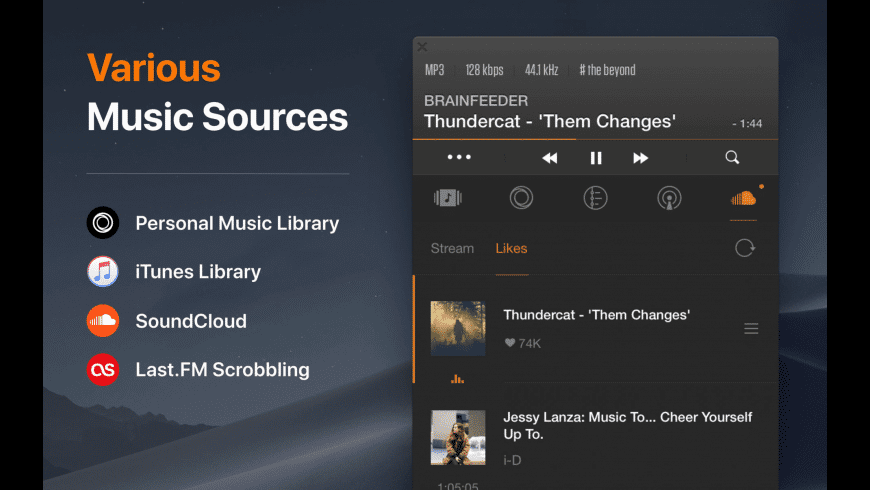Select the Jessy Lanza: Music To... Cheer Yourself track
The width and height of the screenshot is (870, 490).
628,426
